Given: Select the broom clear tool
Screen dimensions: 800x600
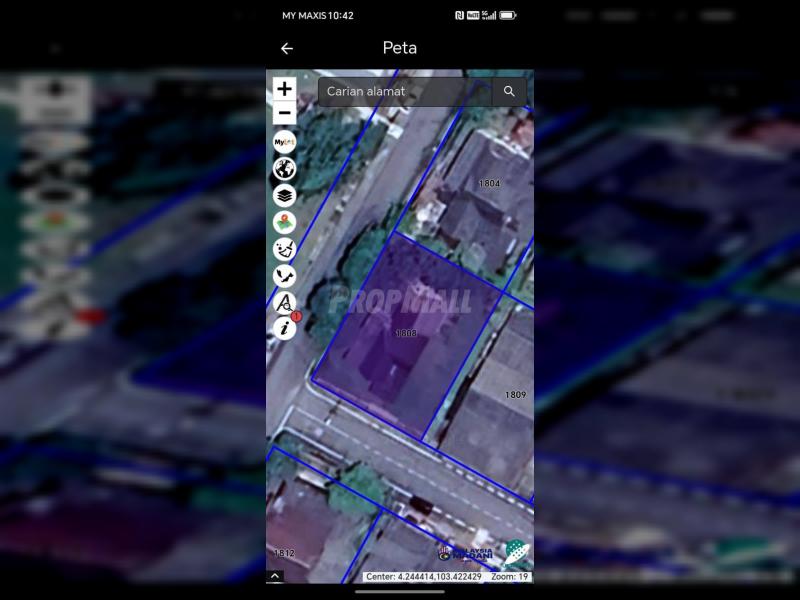Looking at the screenshot, I should click(x=284, y=249).
